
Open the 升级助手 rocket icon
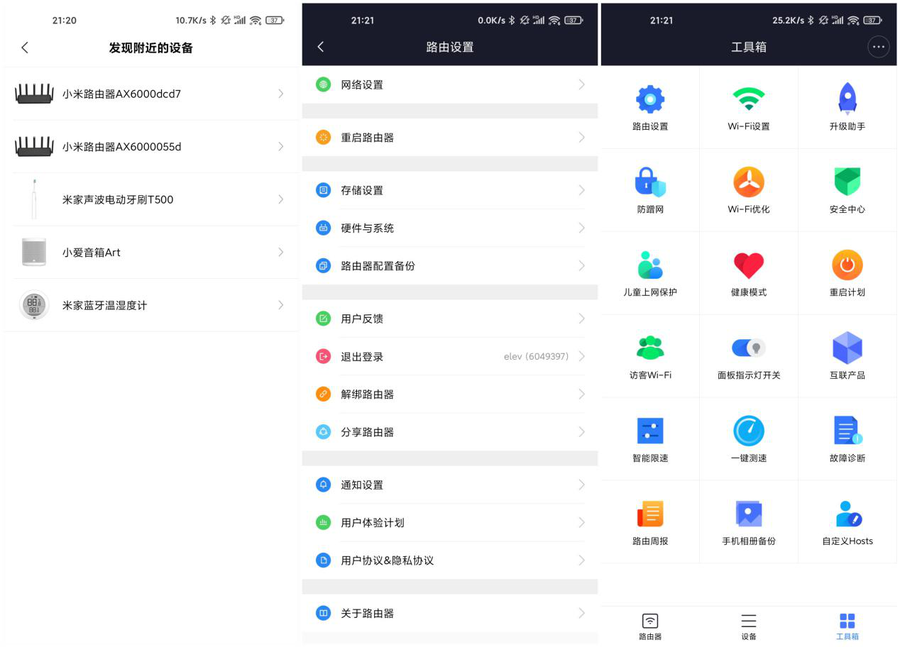[x=846, y=101]
